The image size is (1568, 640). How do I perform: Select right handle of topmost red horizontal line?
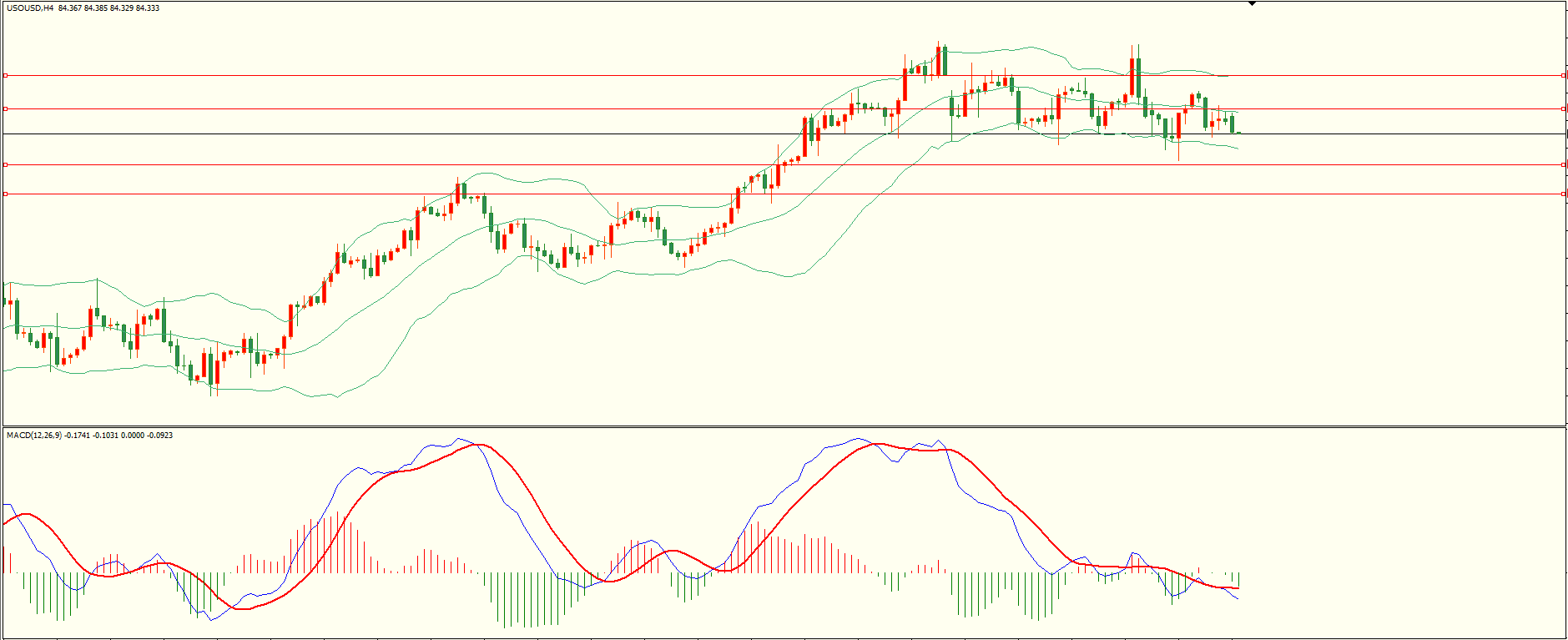click(x=1562, y=76)
